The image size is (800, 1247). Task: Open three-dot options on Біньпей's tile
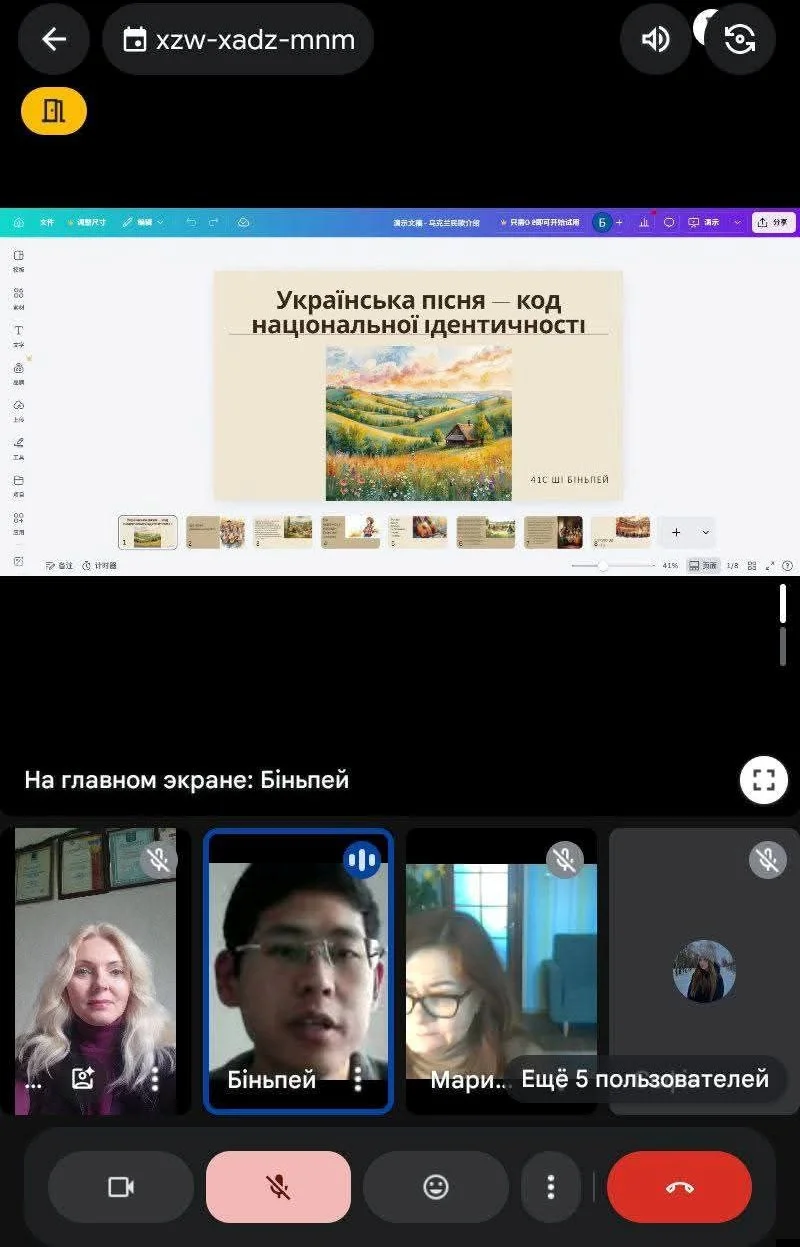[x=358, y=1078]
